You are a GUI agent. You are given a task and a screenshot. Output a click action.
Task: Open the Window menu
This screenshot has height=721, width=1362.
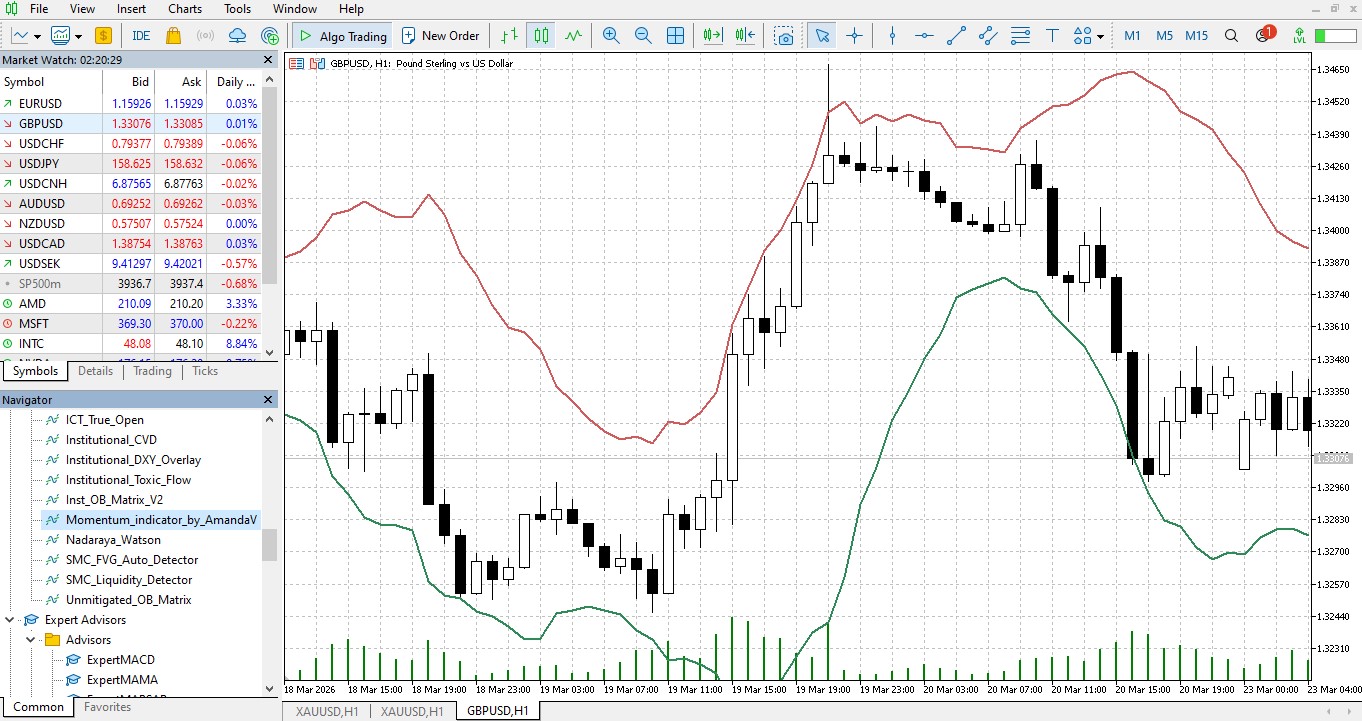[x=295, y=9]
